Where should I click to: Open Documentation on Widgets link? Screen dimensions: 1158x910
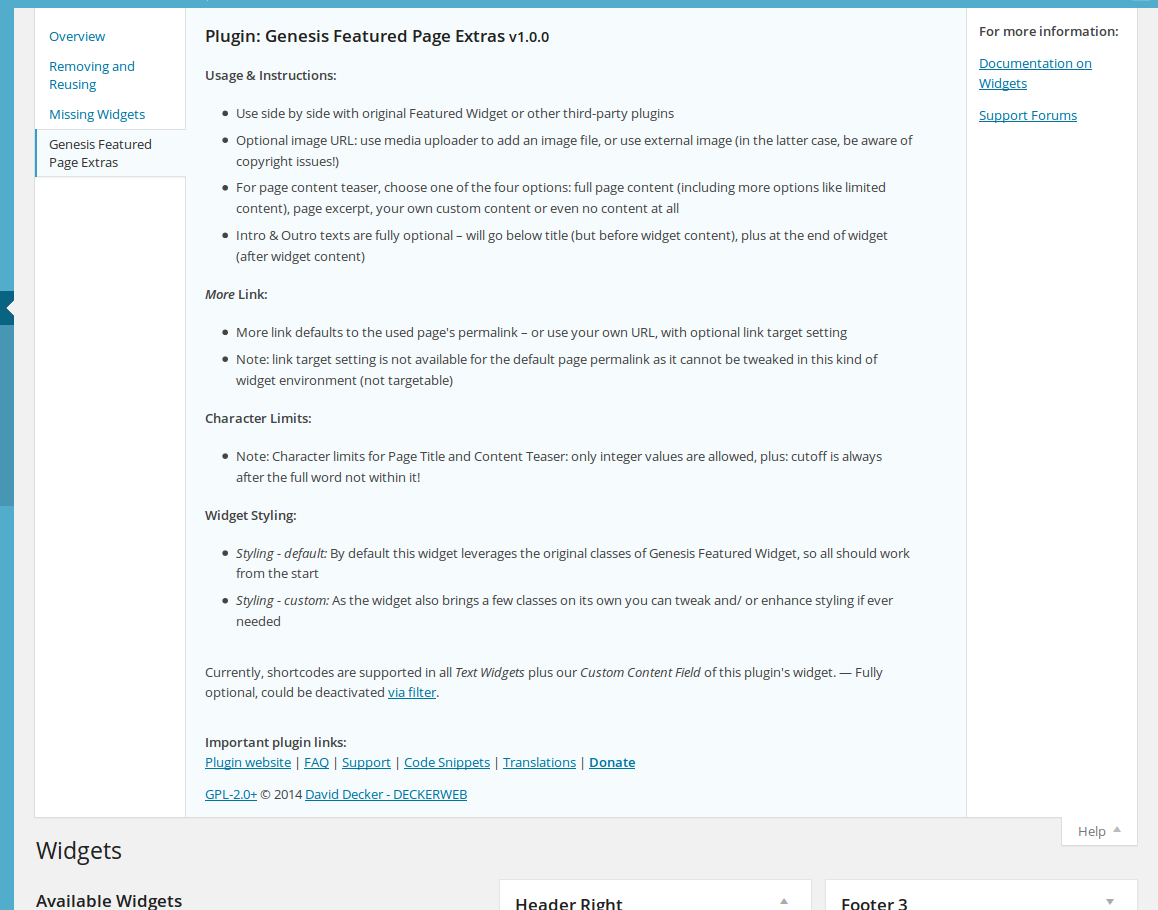(1035, 73)
